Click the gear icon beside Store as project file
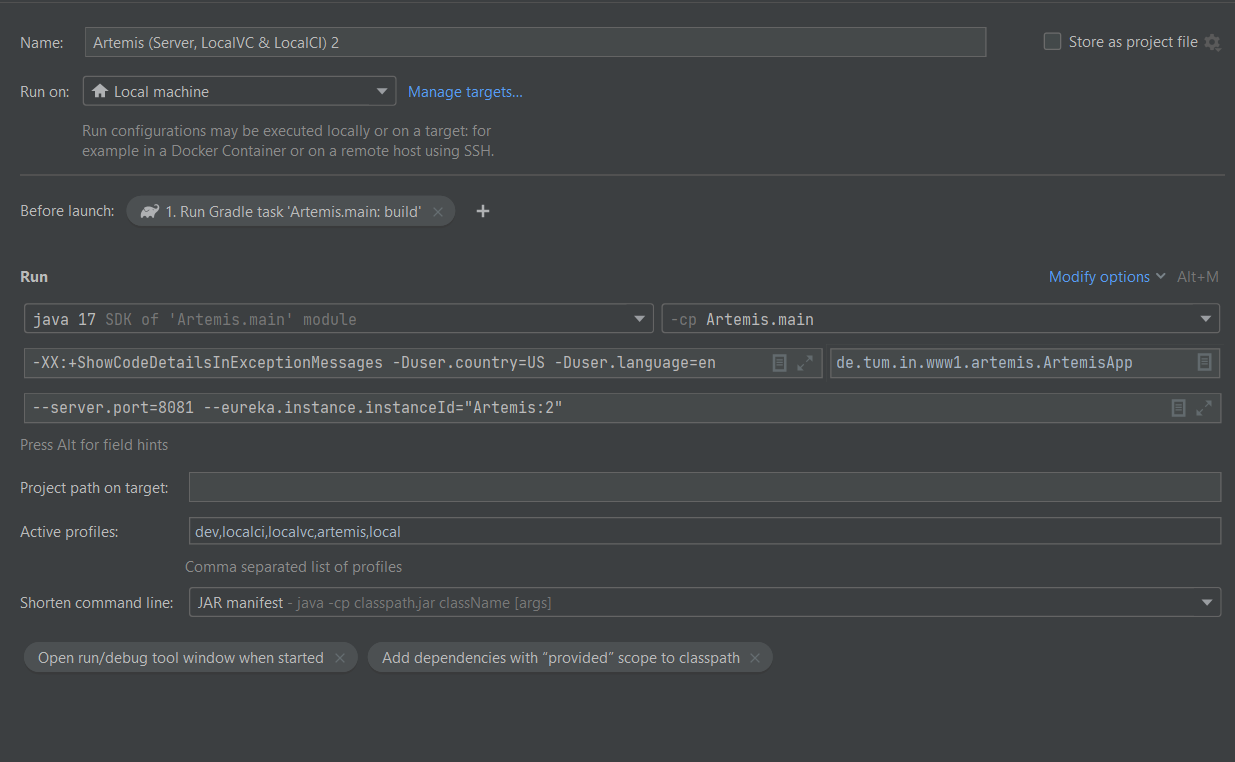This screenshot has width=1235, height=762. 1213,42
